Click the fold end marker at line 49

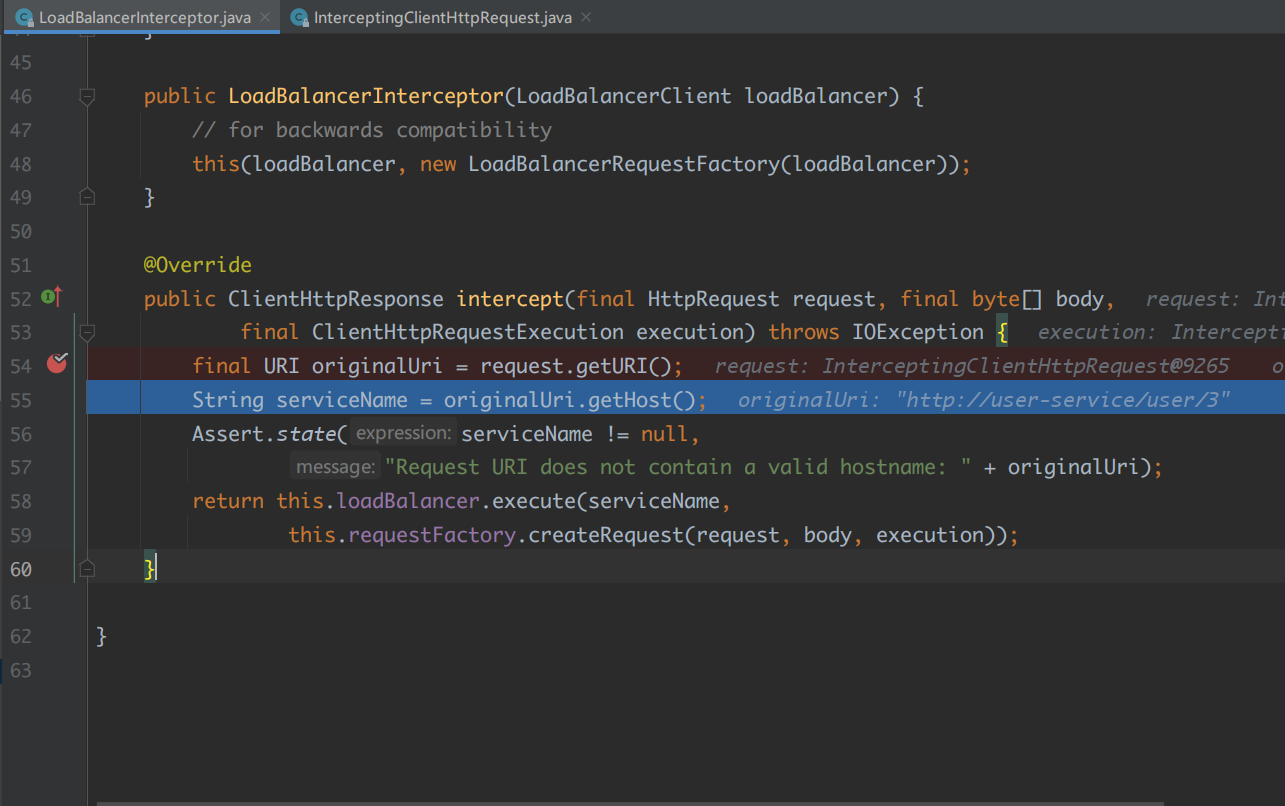(87, 197)
